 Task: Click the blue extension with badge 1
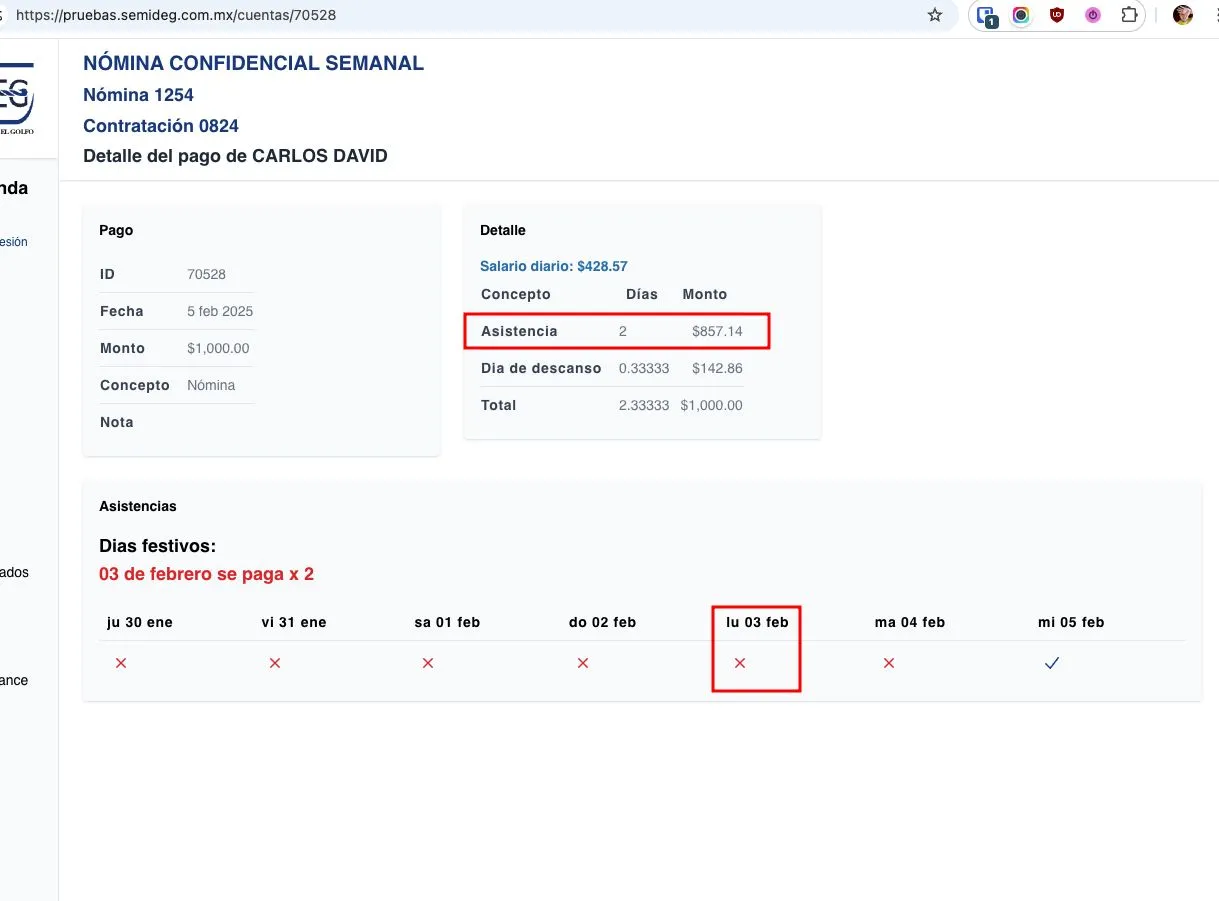(x=986, y=15)
